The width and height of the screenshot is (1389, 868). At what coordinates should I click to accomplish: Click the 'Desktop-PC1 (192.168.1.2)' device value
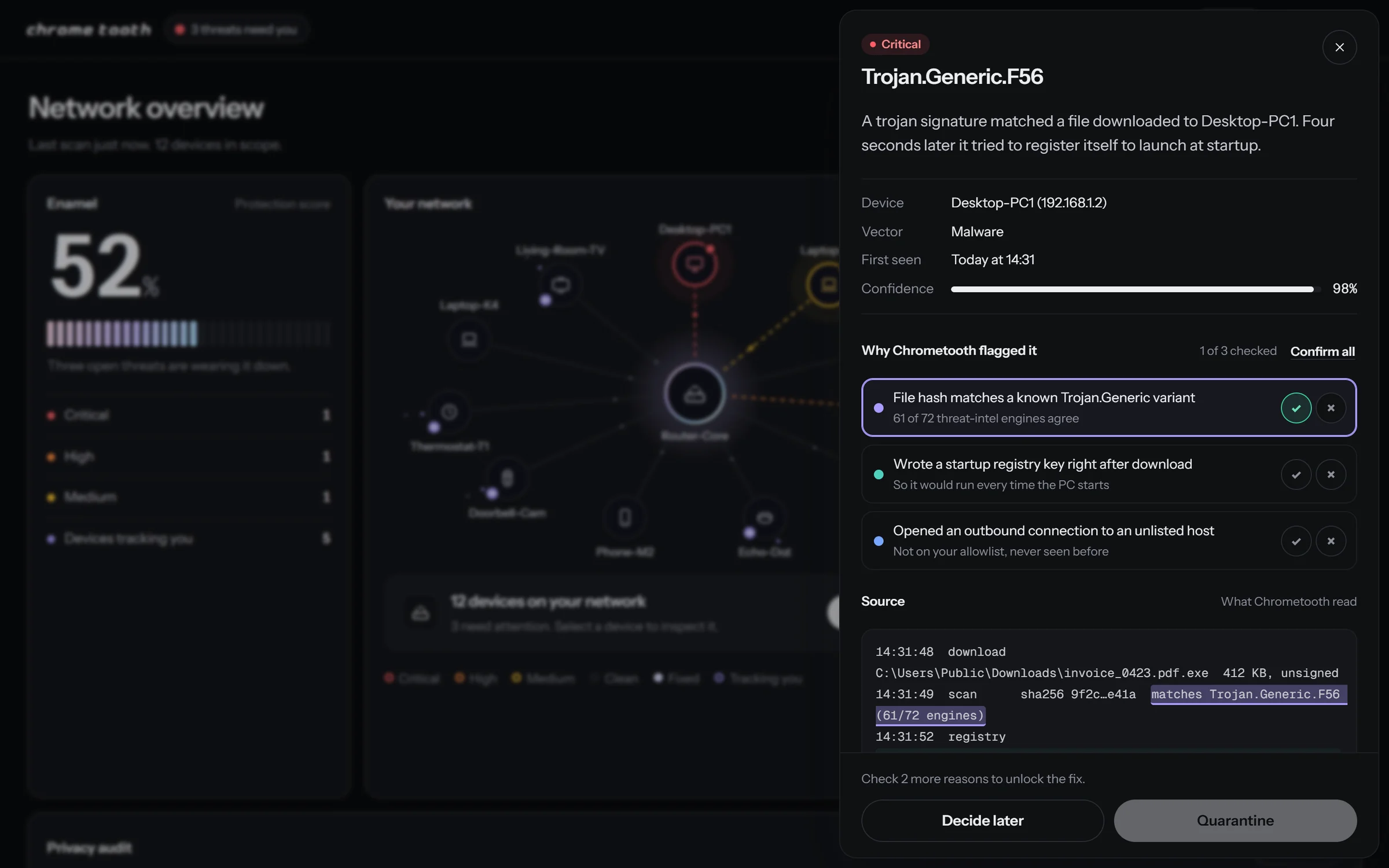1028,203
